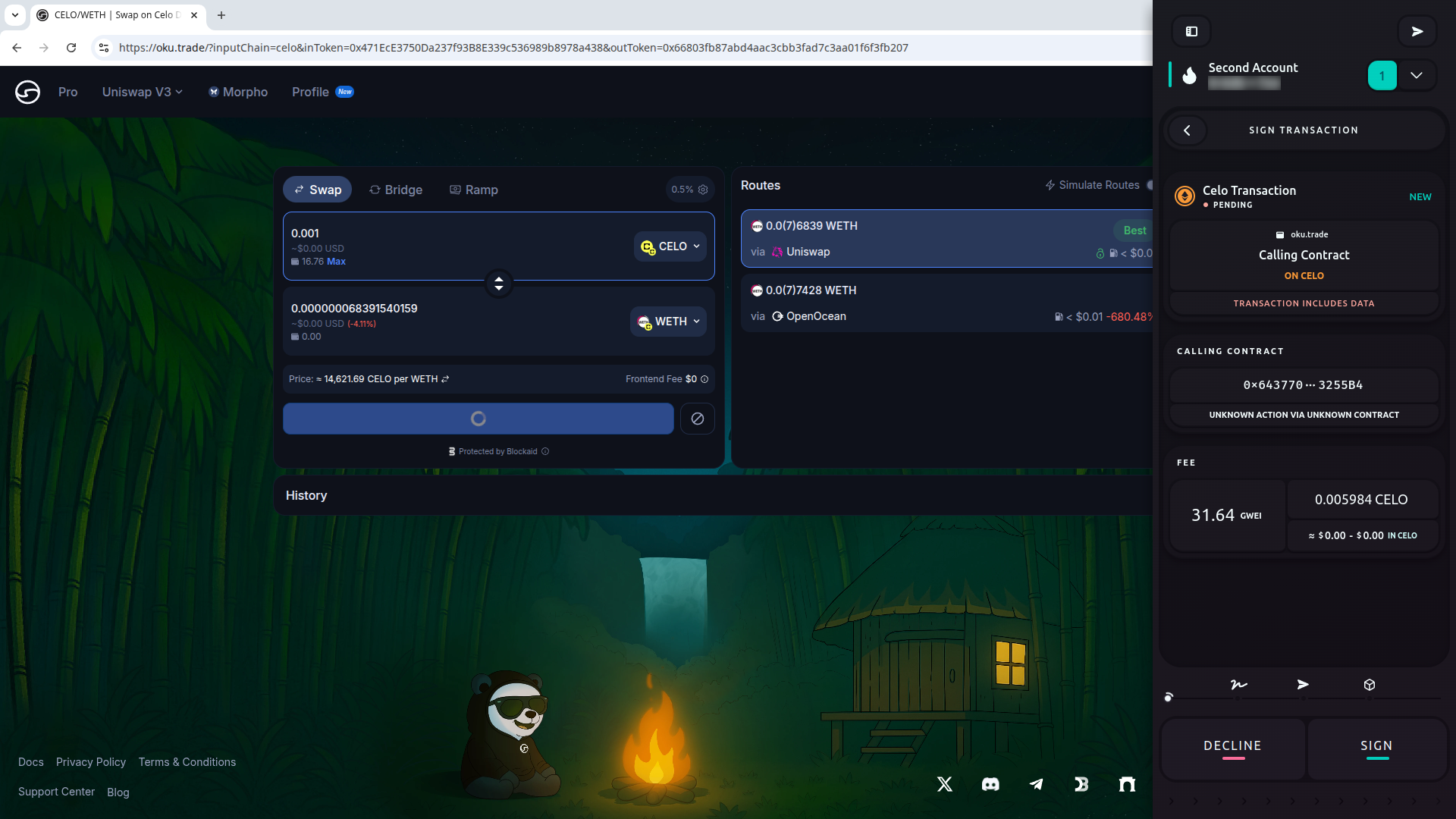Expand the Second Account chevron
The height and width of the screenshot is (819, 1456).
click(x=1416, y=76)
